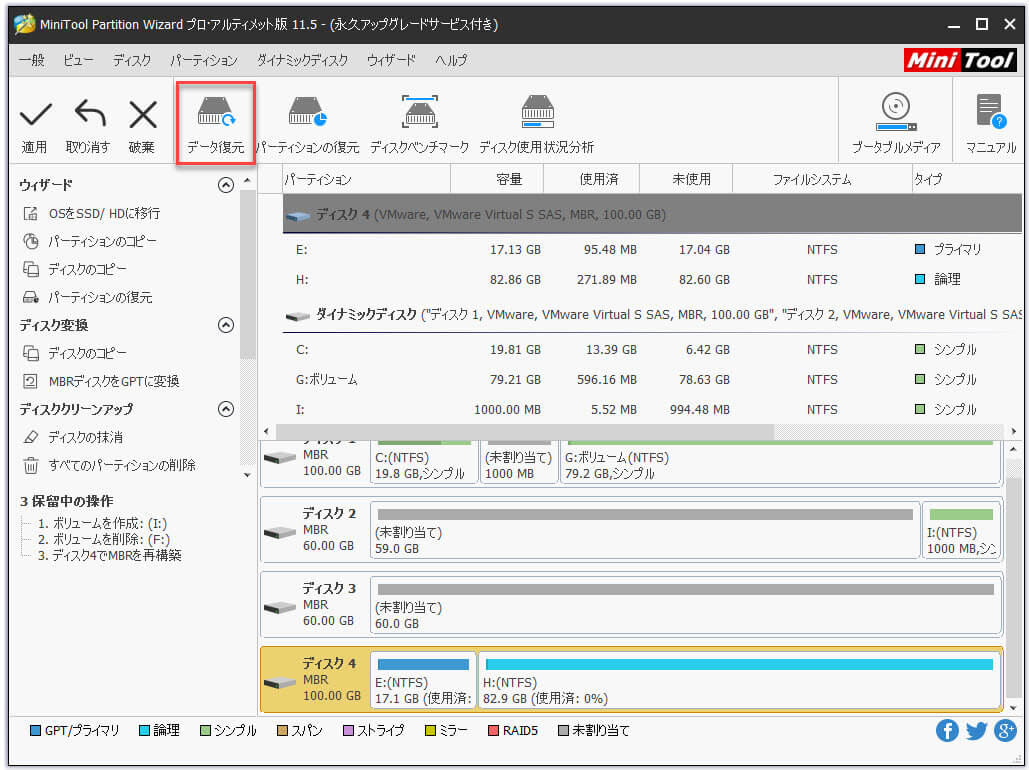
Task: Select the C:(NTFS) 19.8 GB block
Action: coord(423,463)
